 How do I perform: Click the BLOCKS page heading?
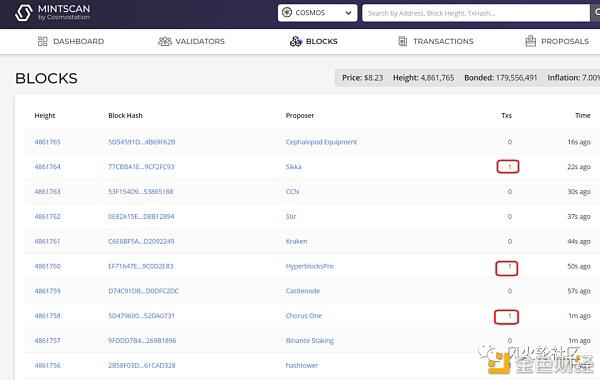(46, 78)
